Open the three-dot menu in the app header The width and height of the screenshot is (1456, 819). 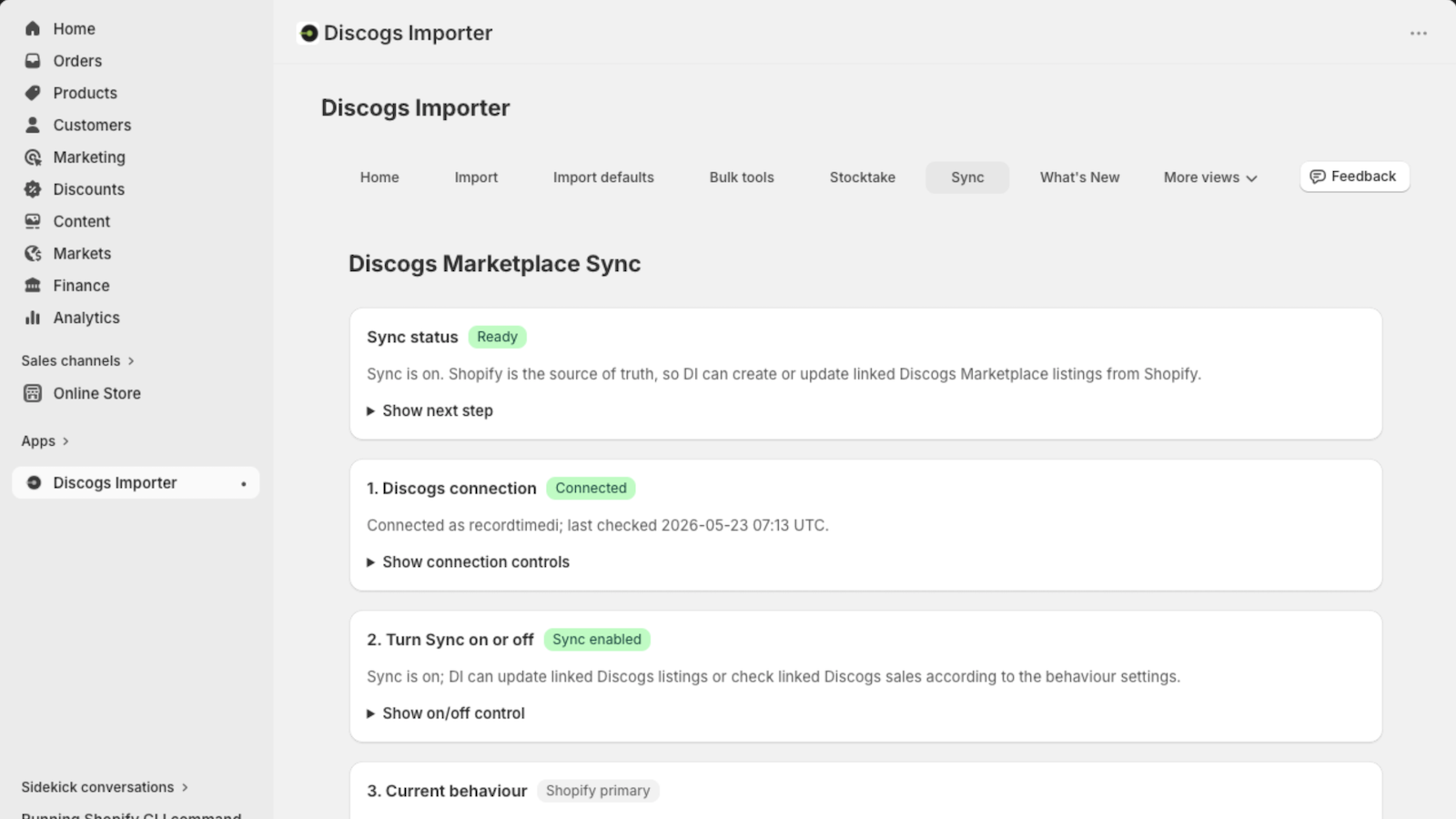coord(1419,34)
